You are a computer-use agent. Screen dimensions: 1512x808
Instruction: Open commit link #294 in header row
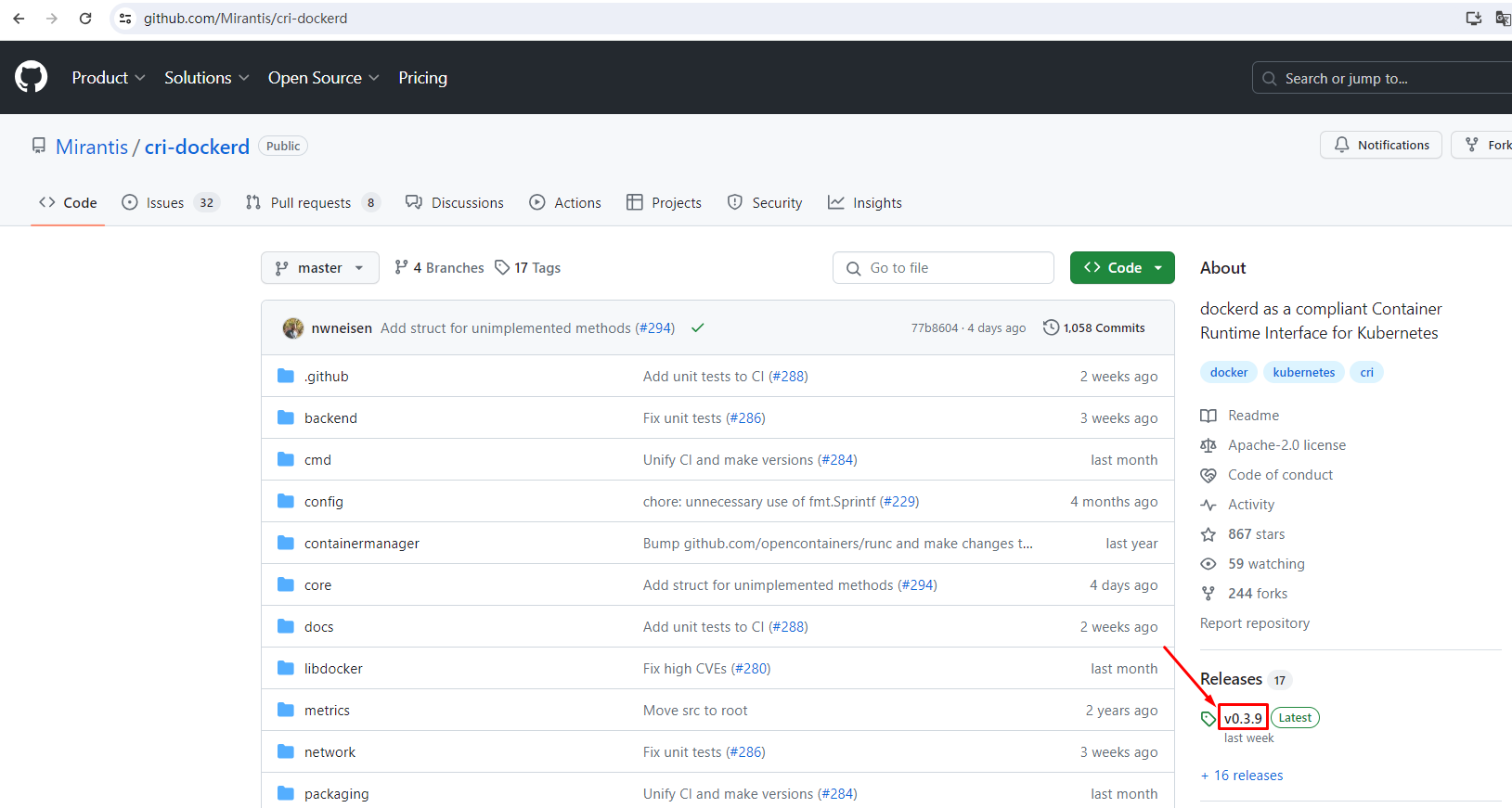655,328
